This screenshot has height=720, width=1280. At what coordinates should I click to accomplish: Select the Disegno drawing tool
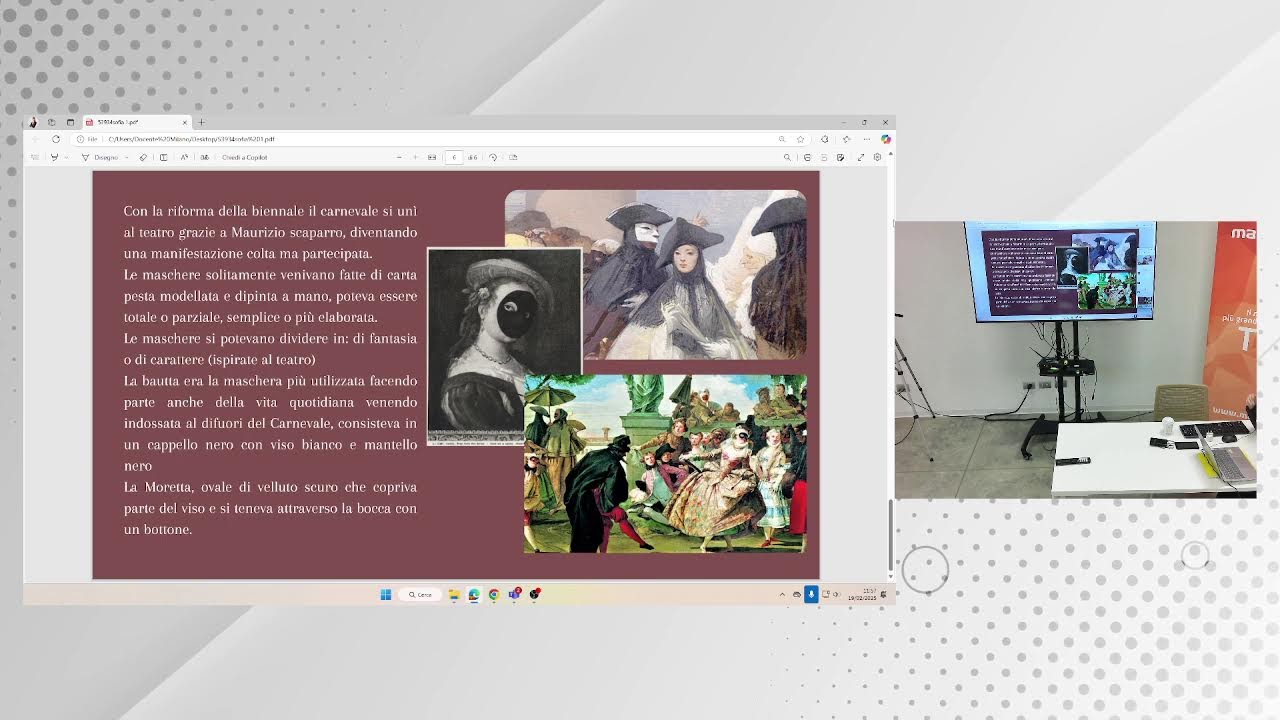click(99, 157)
